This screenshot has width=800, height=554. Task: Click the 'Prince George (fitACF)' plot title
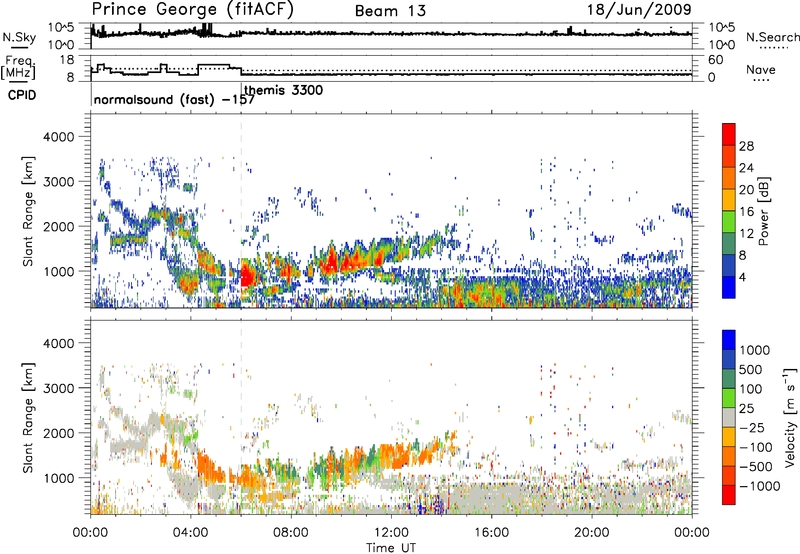coord(193,10)
